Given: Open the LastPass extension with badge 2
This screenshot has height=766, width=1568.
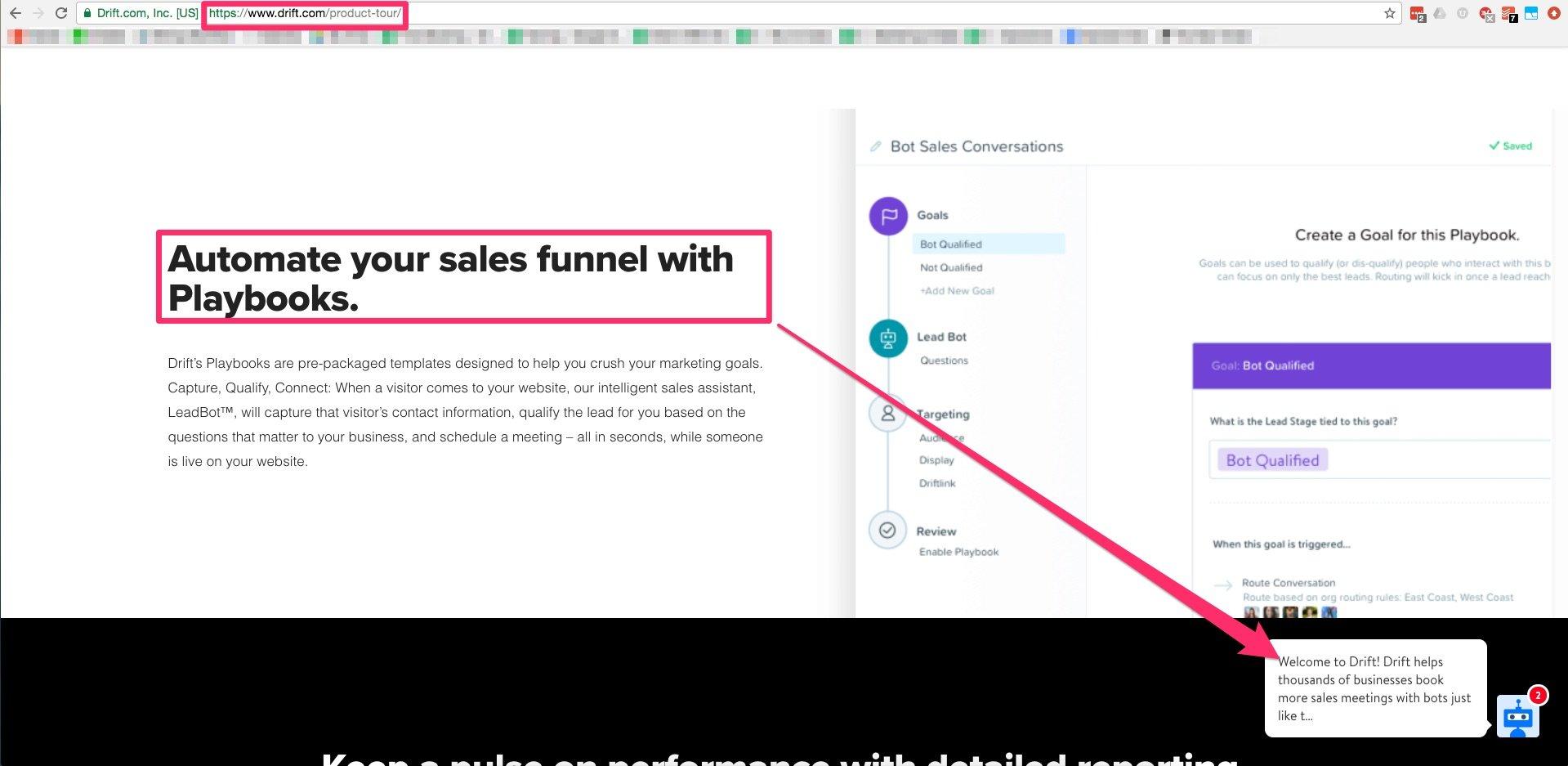Looking at the screenshot, I should pyautogui.click(x=1418, y=14).
